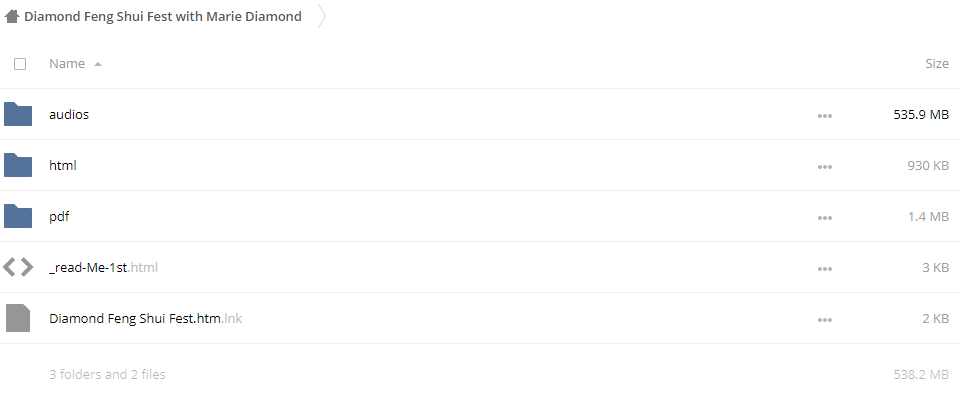Click Diamond Feng Shui Fest with Marie Diamond breadcrumb
960x397 pixels.
pos(163,17)
